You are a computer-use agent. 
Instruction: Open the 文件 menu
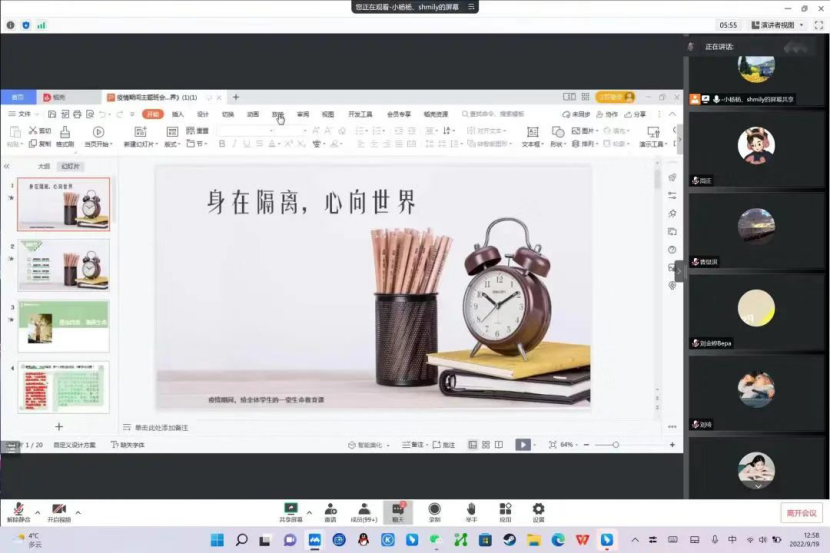point(24,115)
